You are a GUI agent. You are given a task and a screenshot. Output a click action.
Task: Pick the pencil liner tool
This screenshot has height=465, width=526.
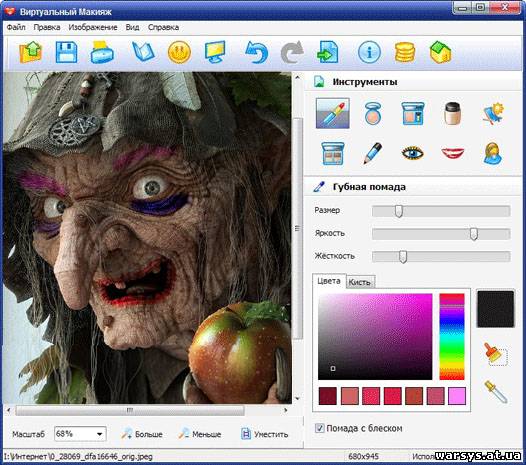tap(373, 153)
